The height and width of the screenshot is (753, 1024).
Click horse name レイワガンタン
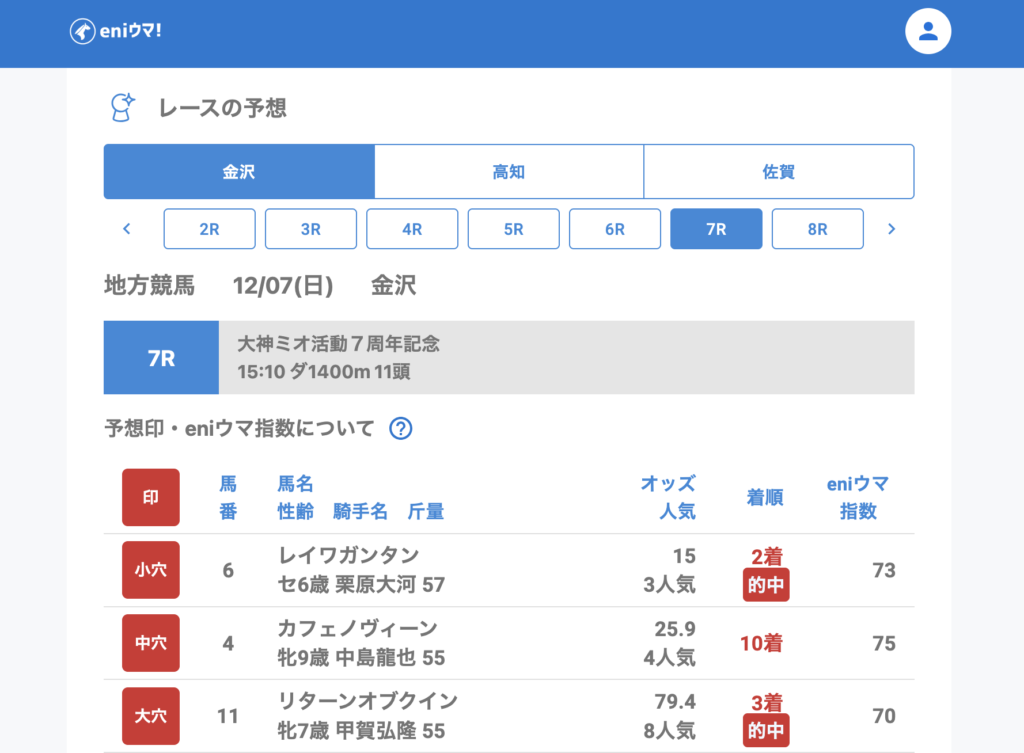coord(348,555)
